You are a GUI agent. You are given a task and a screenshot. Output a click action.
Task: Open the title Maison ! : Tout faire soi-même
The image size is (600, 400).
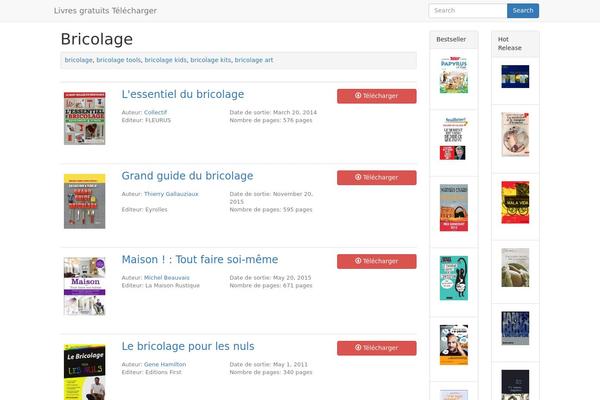(x=200, y=260)
